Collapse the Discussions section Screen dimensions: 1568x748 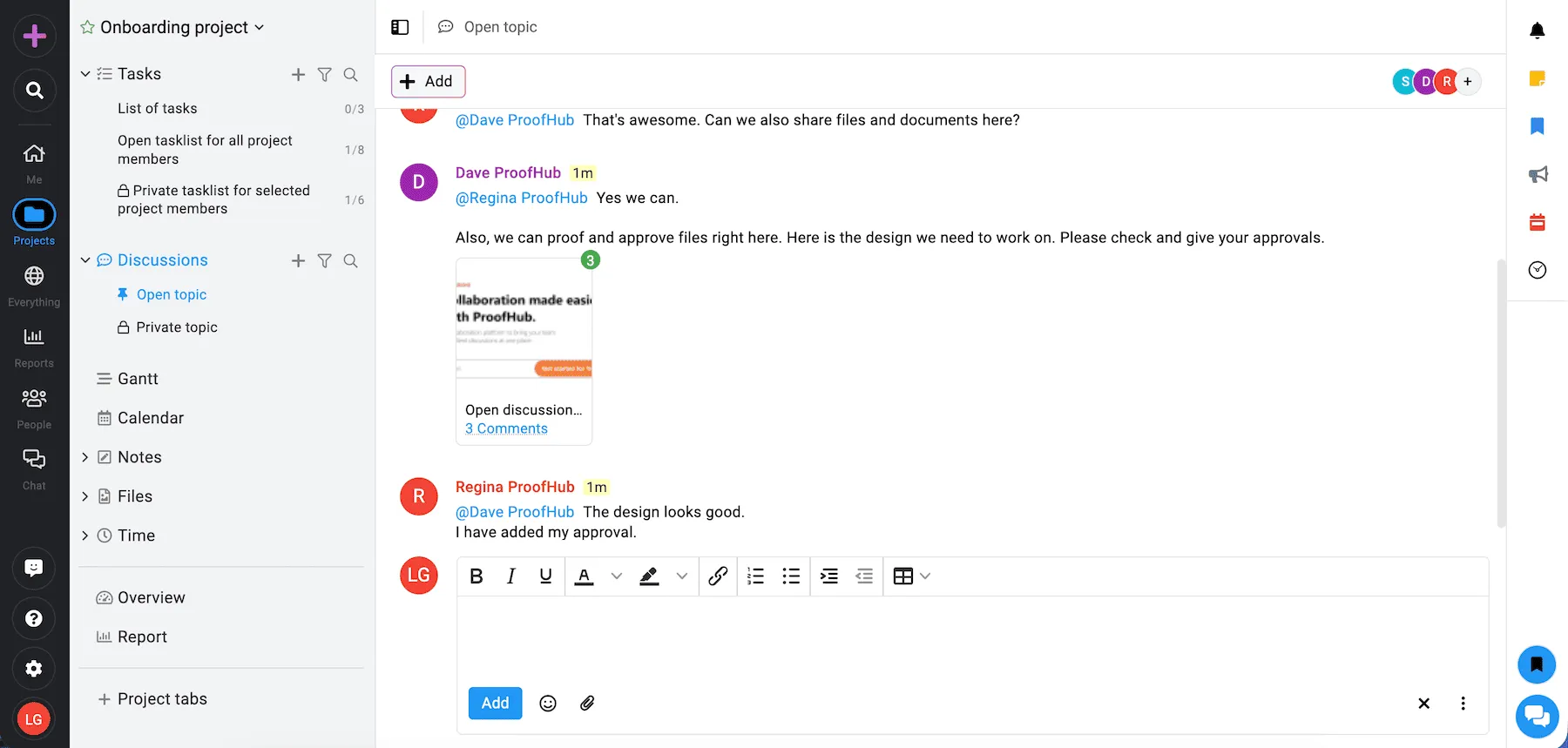point(85,260)
